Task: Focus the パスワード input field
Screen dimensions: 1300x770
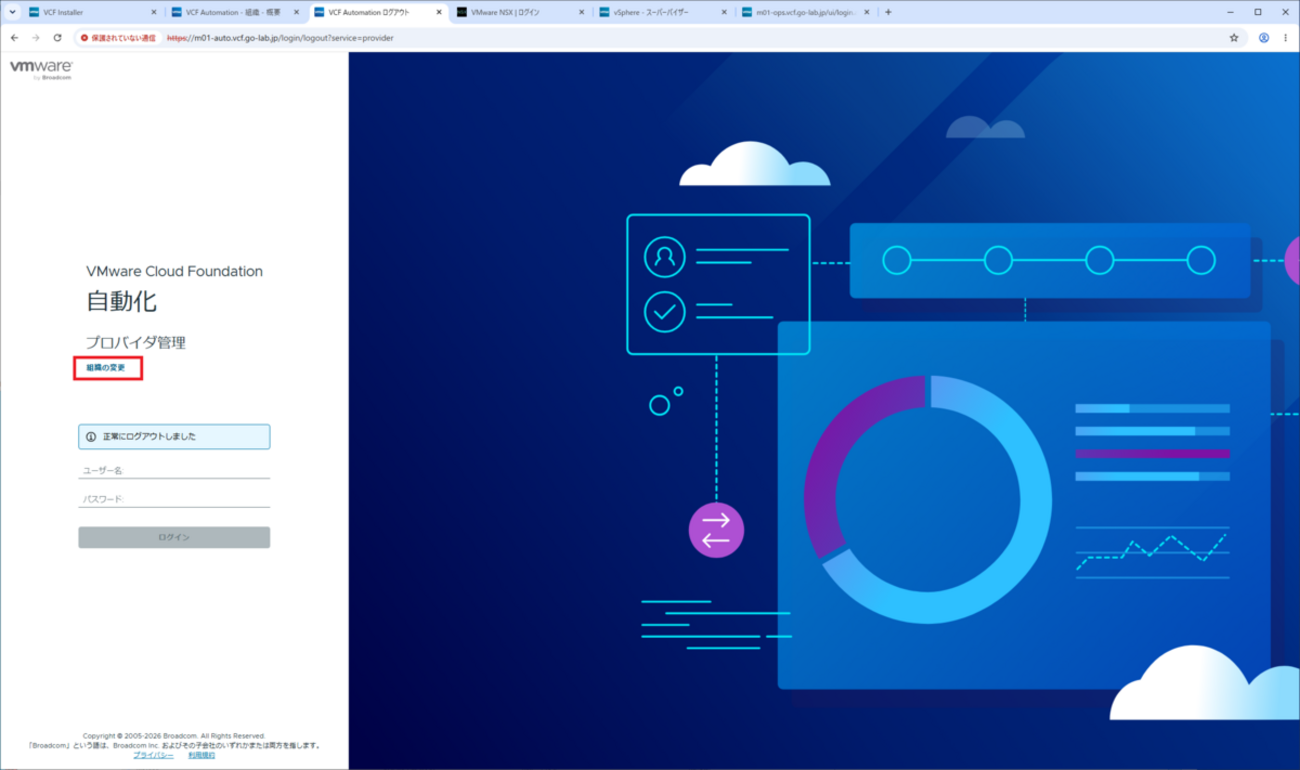Action: coord(174,498)
